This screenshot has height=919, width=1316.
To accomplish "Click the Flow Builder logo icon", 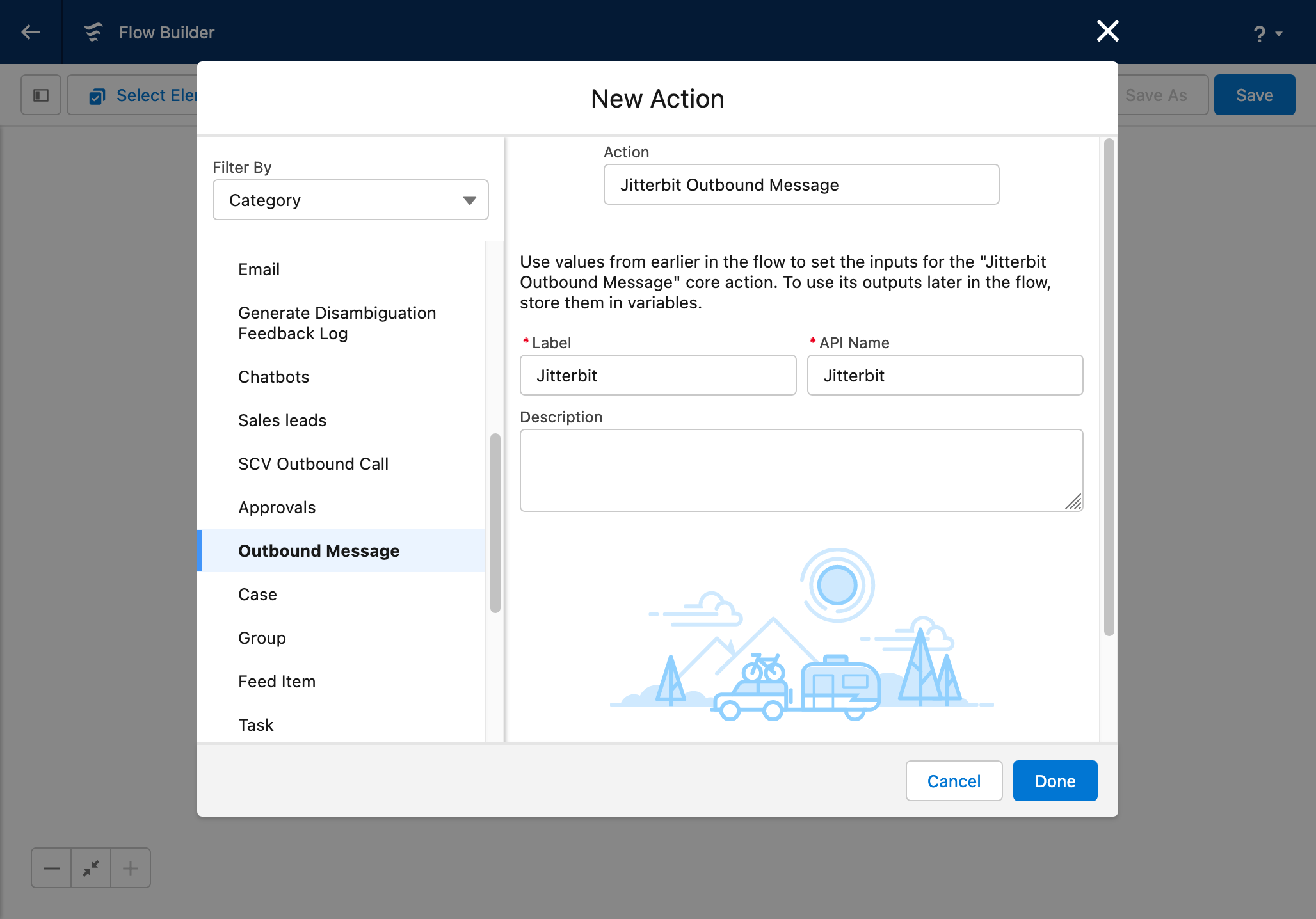I will (93, 32).
